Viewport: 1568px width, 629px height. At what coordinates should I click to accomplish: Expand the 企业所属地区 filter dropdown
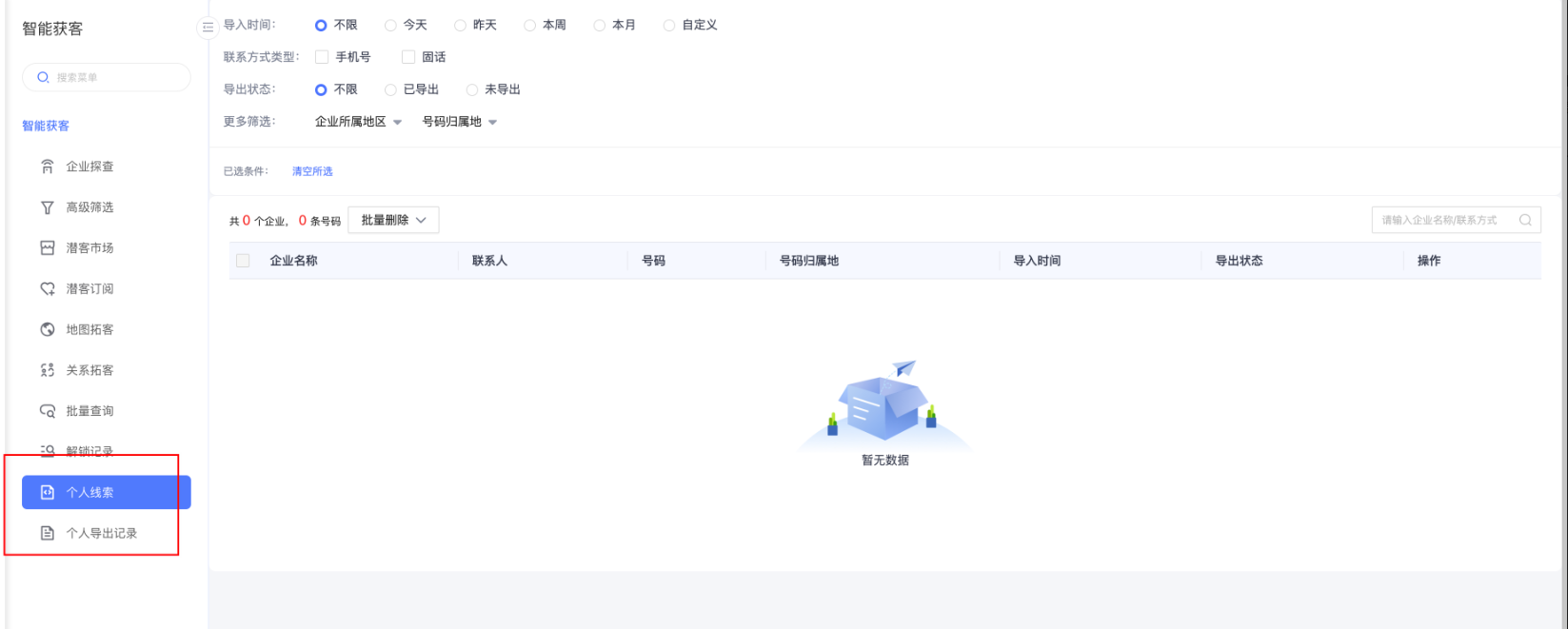358,122
